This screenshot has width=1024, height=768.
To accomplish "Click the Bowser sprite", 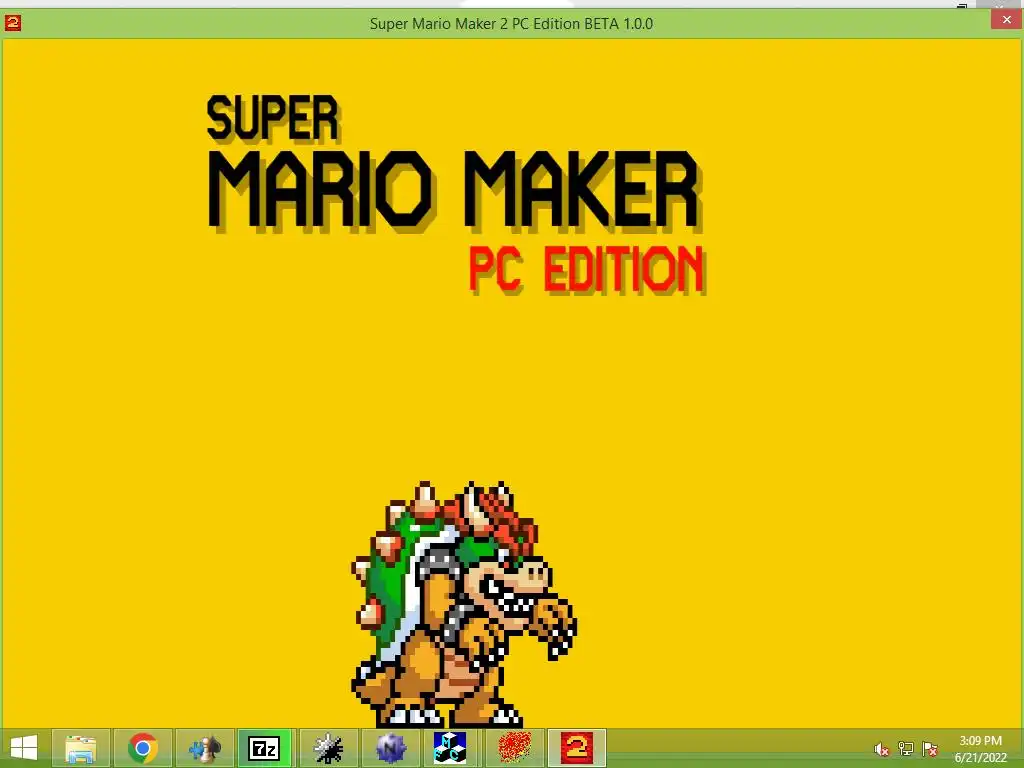I will tap(465, 604).
